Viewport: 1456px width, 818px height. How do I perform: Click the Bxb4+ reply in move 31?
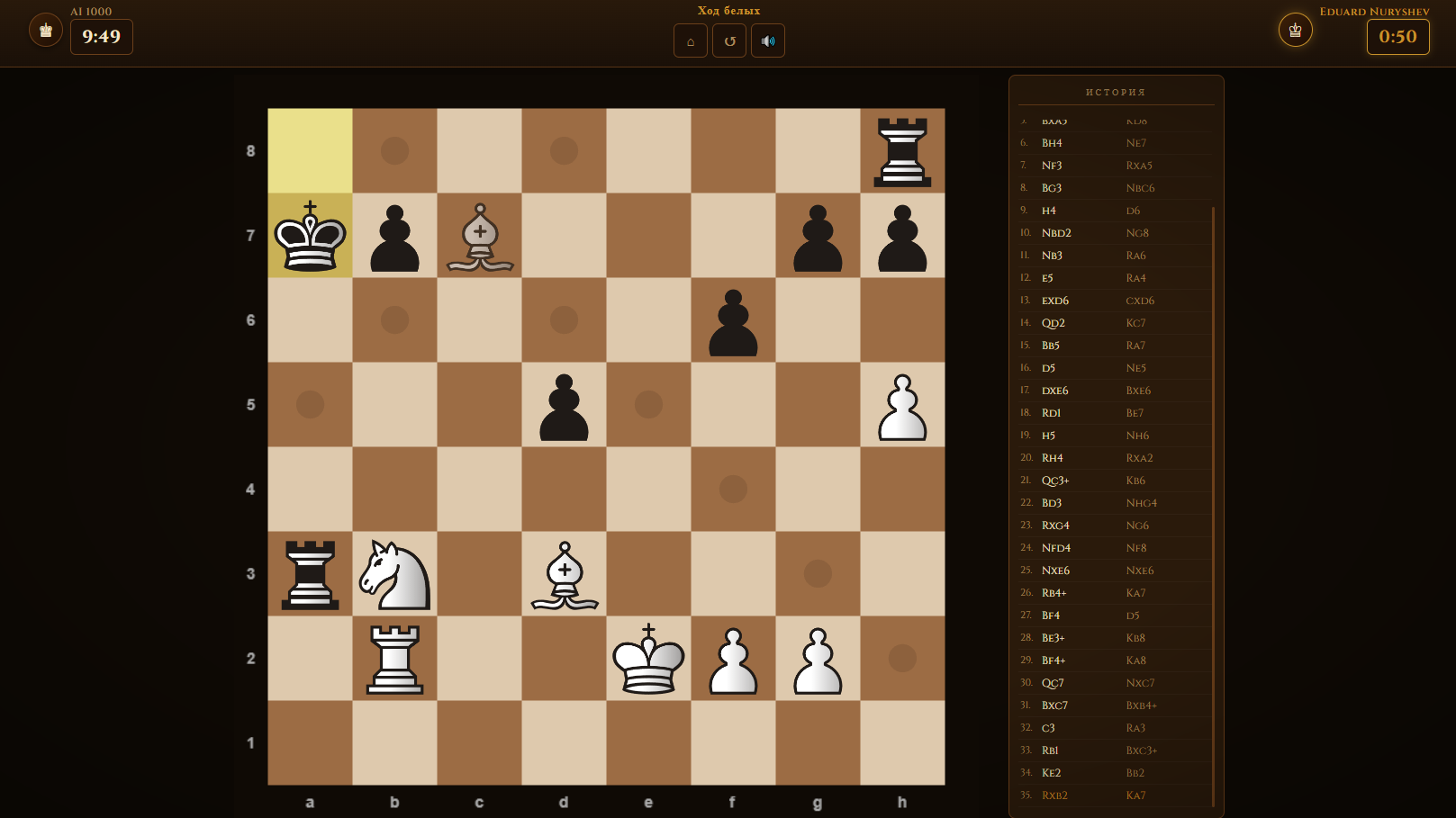(x=1142, y=706)
